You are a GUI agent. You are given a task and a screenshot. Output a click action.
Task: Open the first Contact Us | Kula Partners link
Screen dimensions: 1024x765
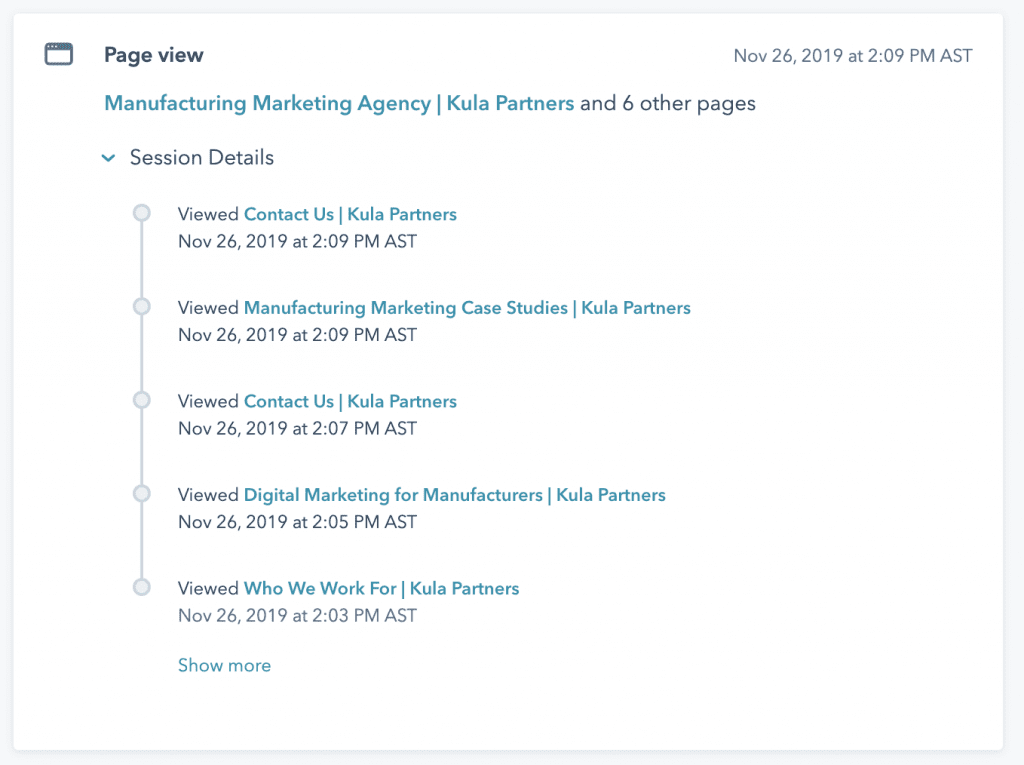point(350,213)
